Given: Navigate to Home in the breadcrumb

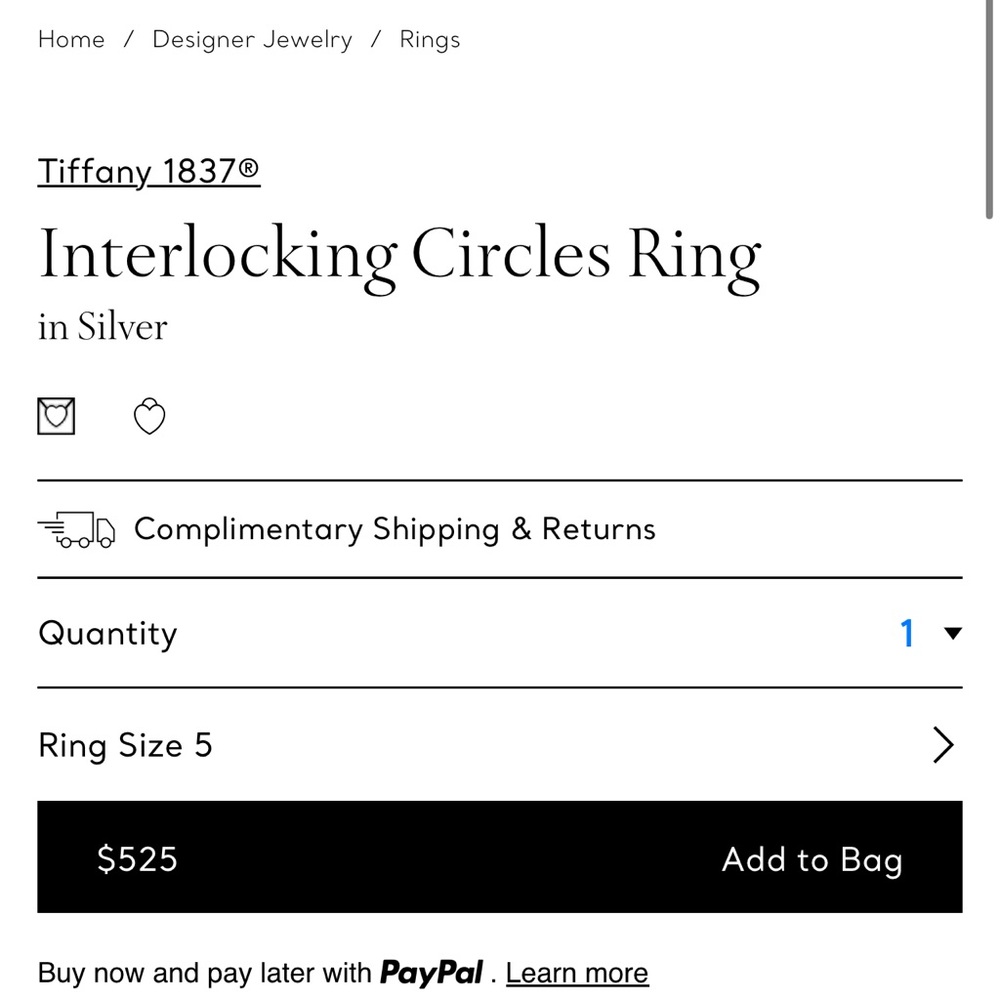Looking at the screenshot, I should (71, 40).
